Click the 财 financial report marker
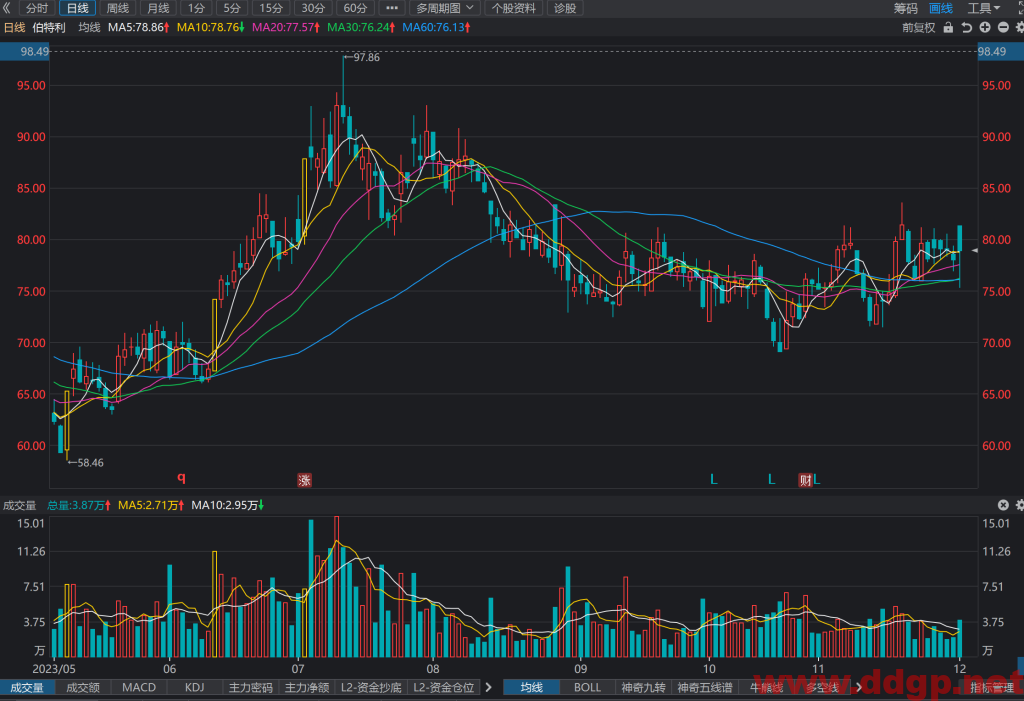 805,480
